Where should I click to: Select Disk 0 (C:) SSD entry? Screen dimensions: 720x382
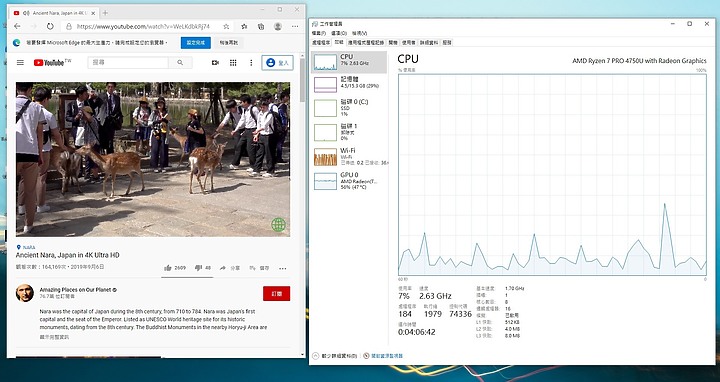[x=349, y=107]
